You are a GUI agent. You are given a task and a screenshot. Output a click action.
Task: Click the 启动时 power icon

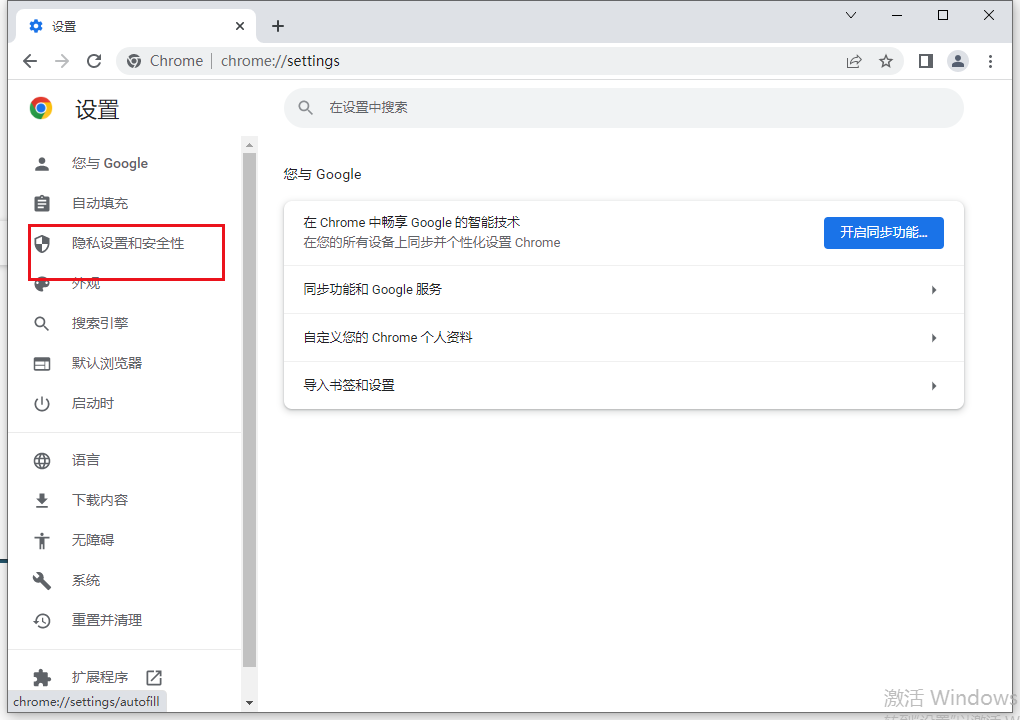tap(42, 404)
